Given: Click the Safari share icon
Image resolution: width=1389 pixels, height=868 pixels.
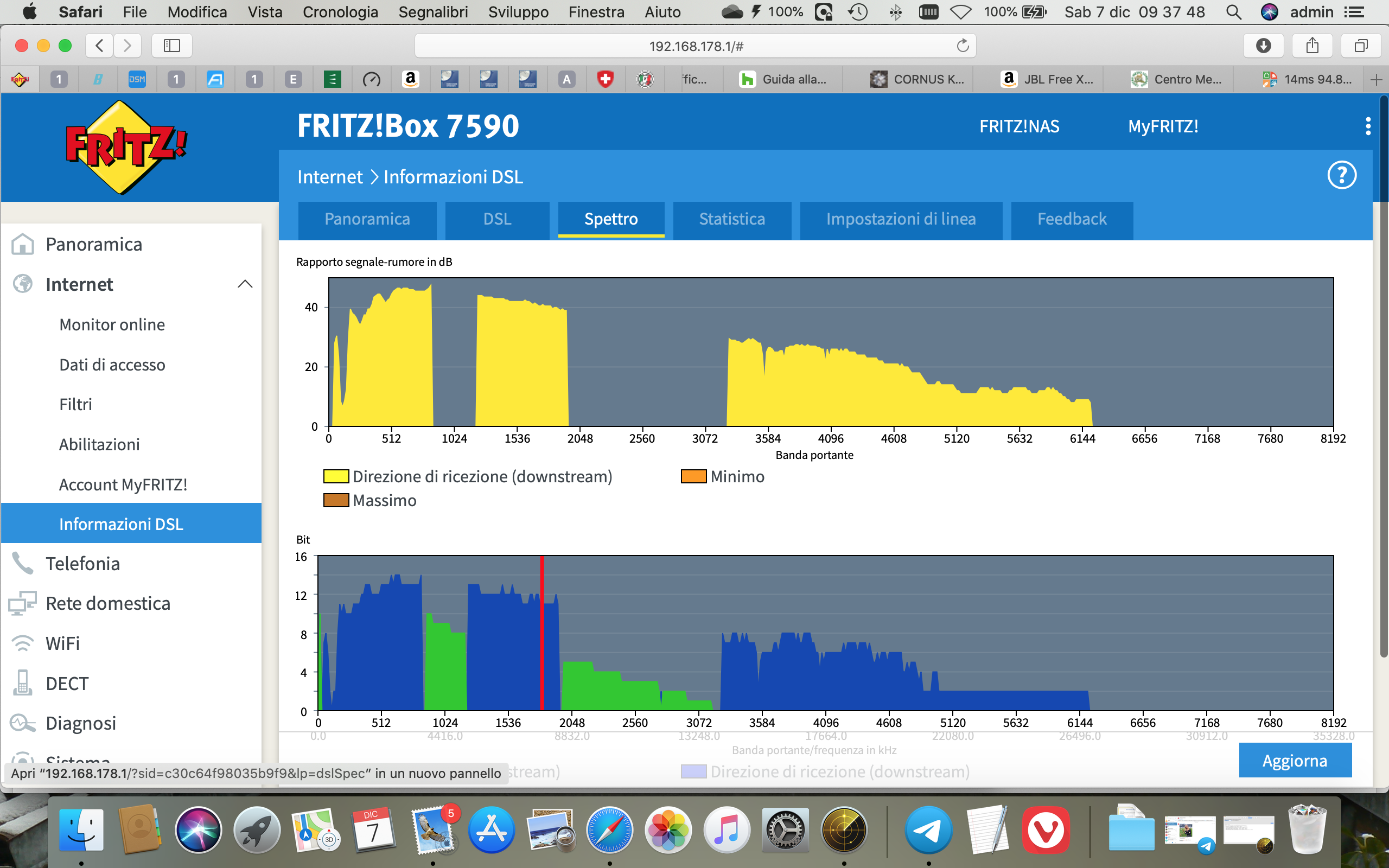Looking at the screenshot, I should tap(1312, 46).
